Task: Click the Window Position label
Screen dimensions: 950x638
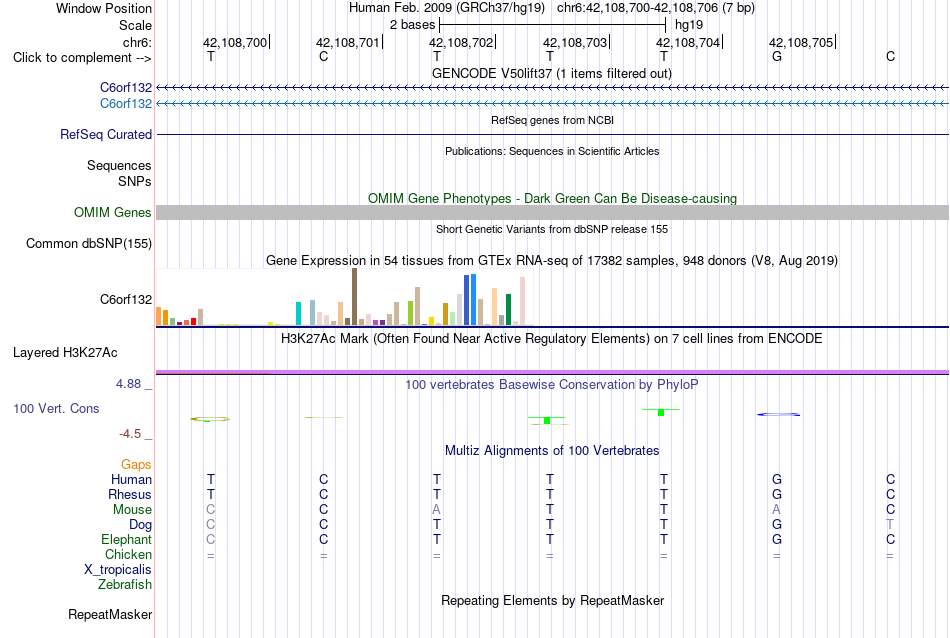Action: [x=104, y=8]
